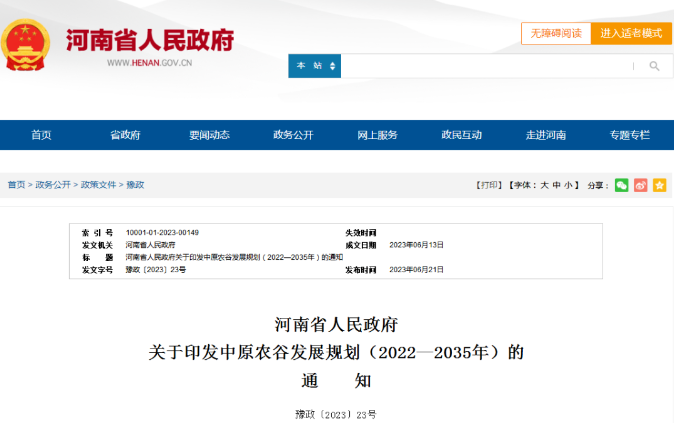The width and height of the screenshot is (676, 439).
Task: Click the national emblem logo
Action: coord(26,43)
